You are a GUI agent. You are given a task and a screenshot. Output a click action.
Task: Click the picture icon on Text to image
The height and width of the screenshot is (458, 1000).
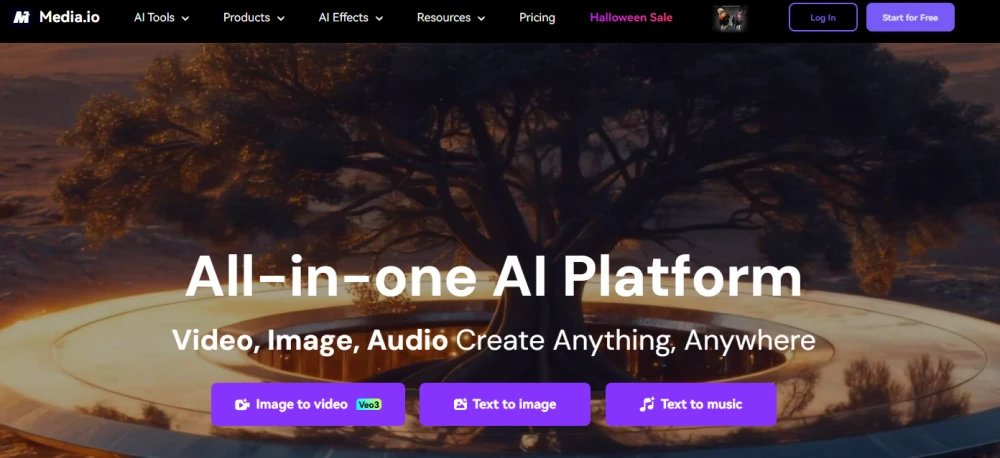click(460, 404)
